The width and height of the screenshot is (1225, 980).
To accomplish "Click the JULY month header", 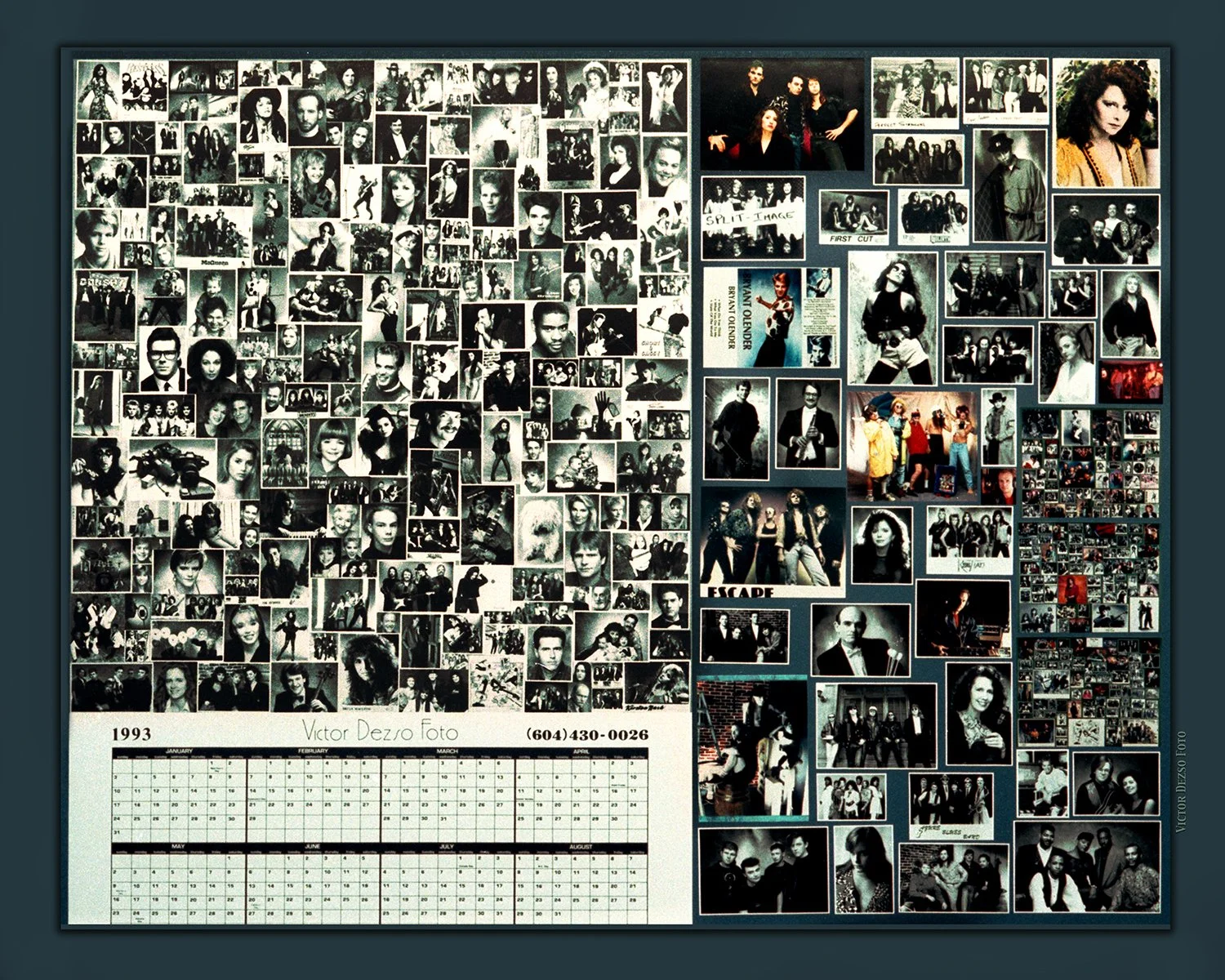I will [447, 846].
